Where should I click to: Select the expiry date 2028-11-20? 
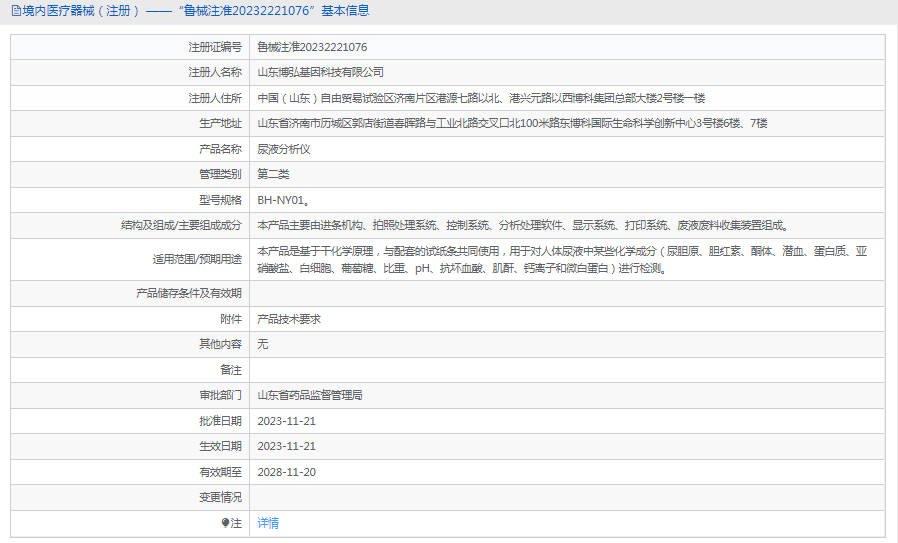[x=287, y=472]
